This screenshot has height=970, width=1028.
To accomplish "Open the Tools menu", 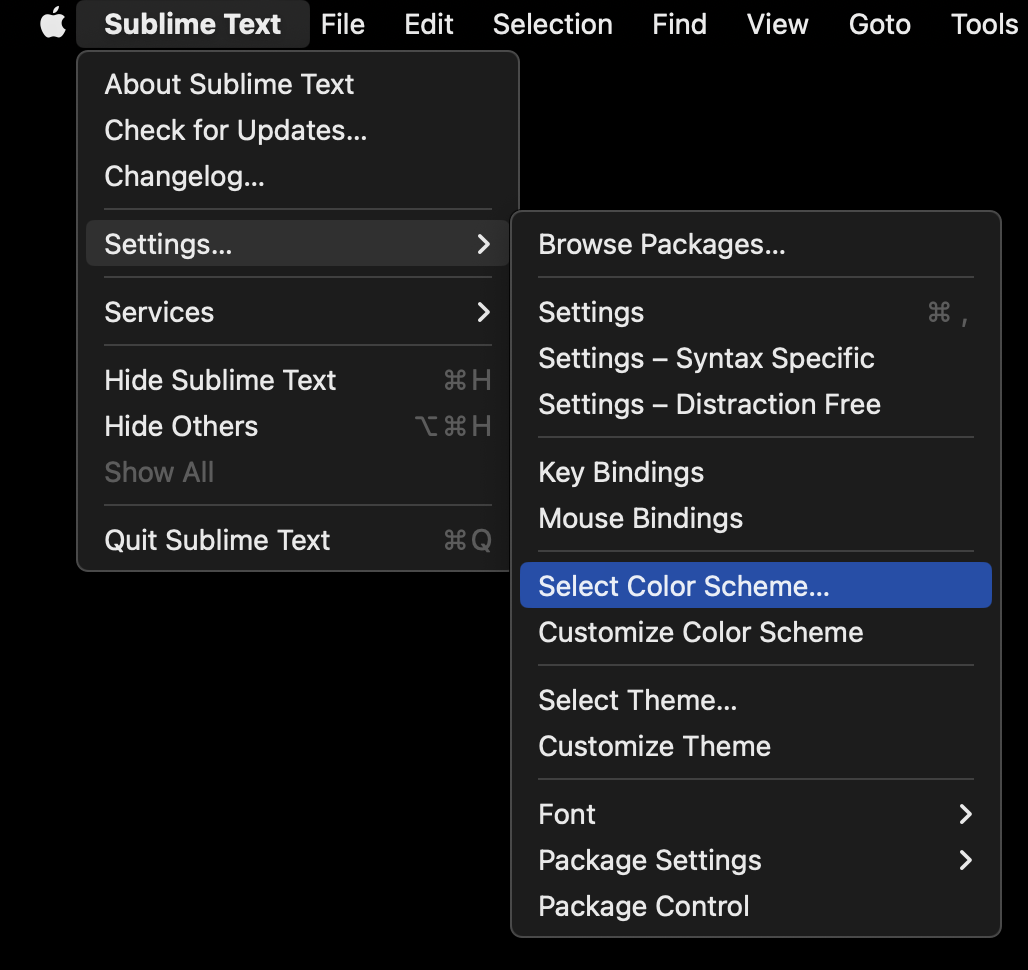I will point(983,24).
